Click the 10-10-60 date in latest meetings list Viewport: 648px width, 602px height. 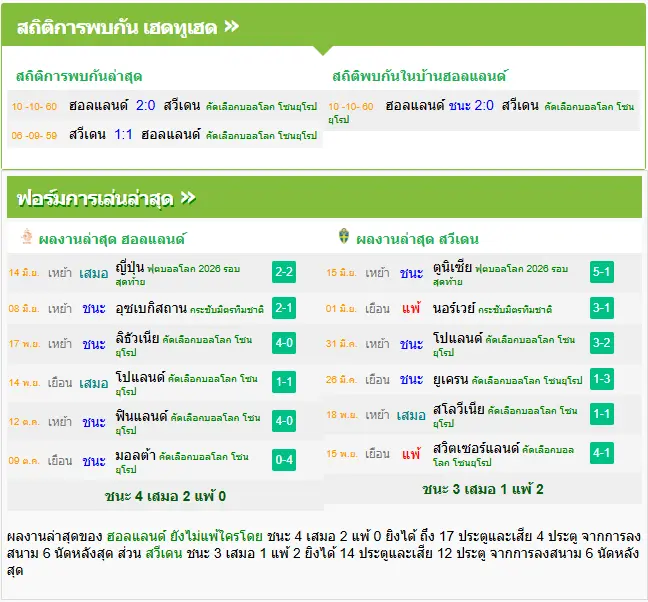[34, 106]
